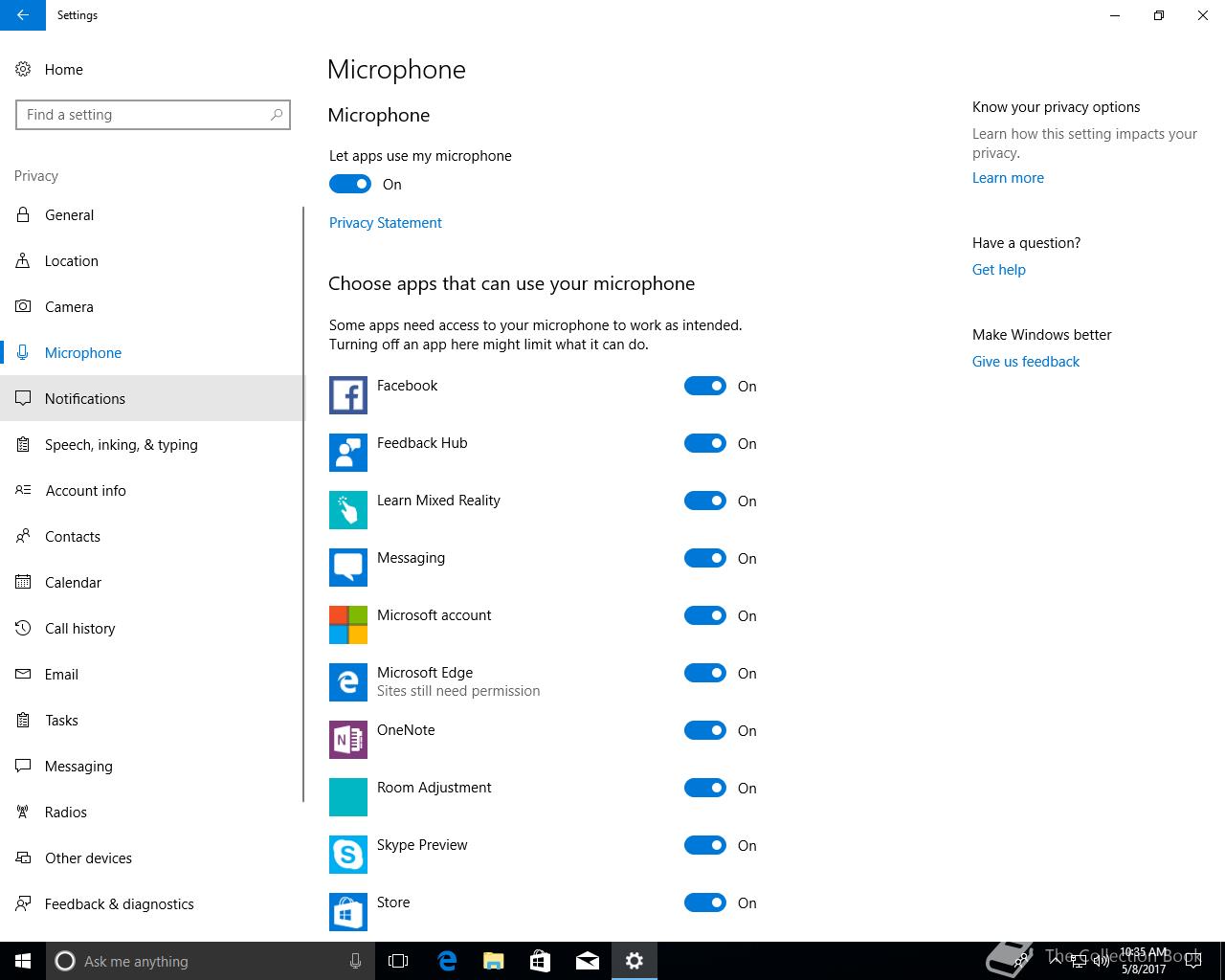Click the Store app icon in the list

(x=348, y=912)
